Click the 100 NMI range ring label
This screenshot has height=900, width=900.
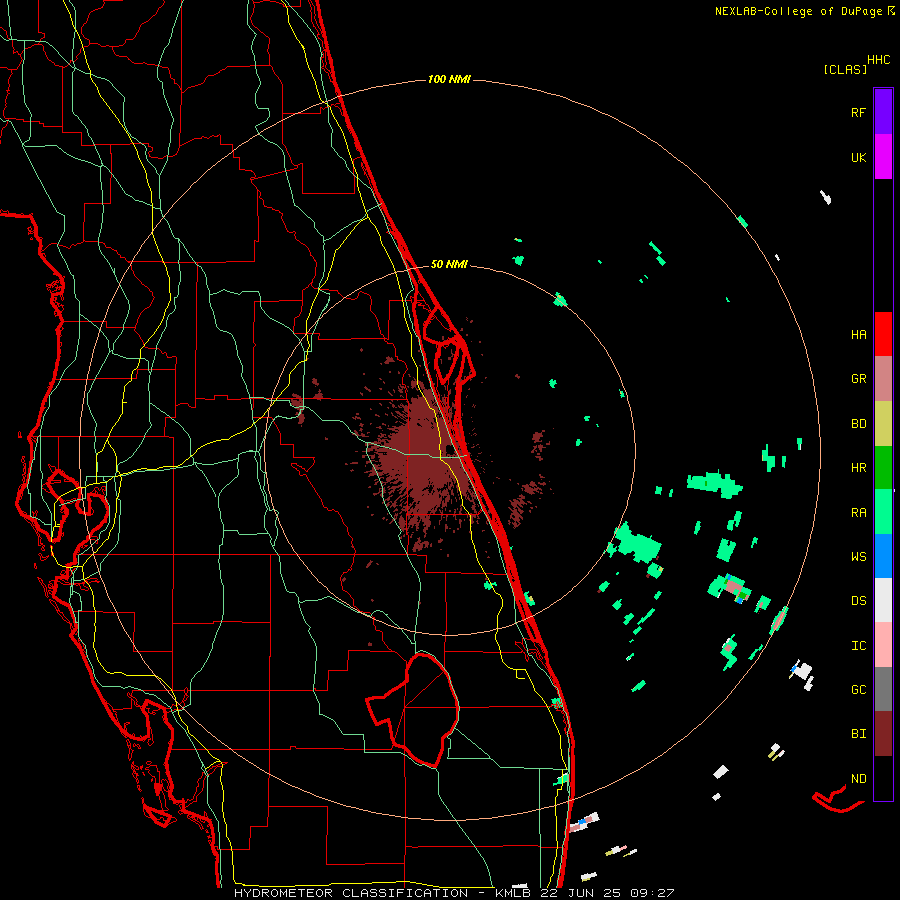click(x=449, y=79)
